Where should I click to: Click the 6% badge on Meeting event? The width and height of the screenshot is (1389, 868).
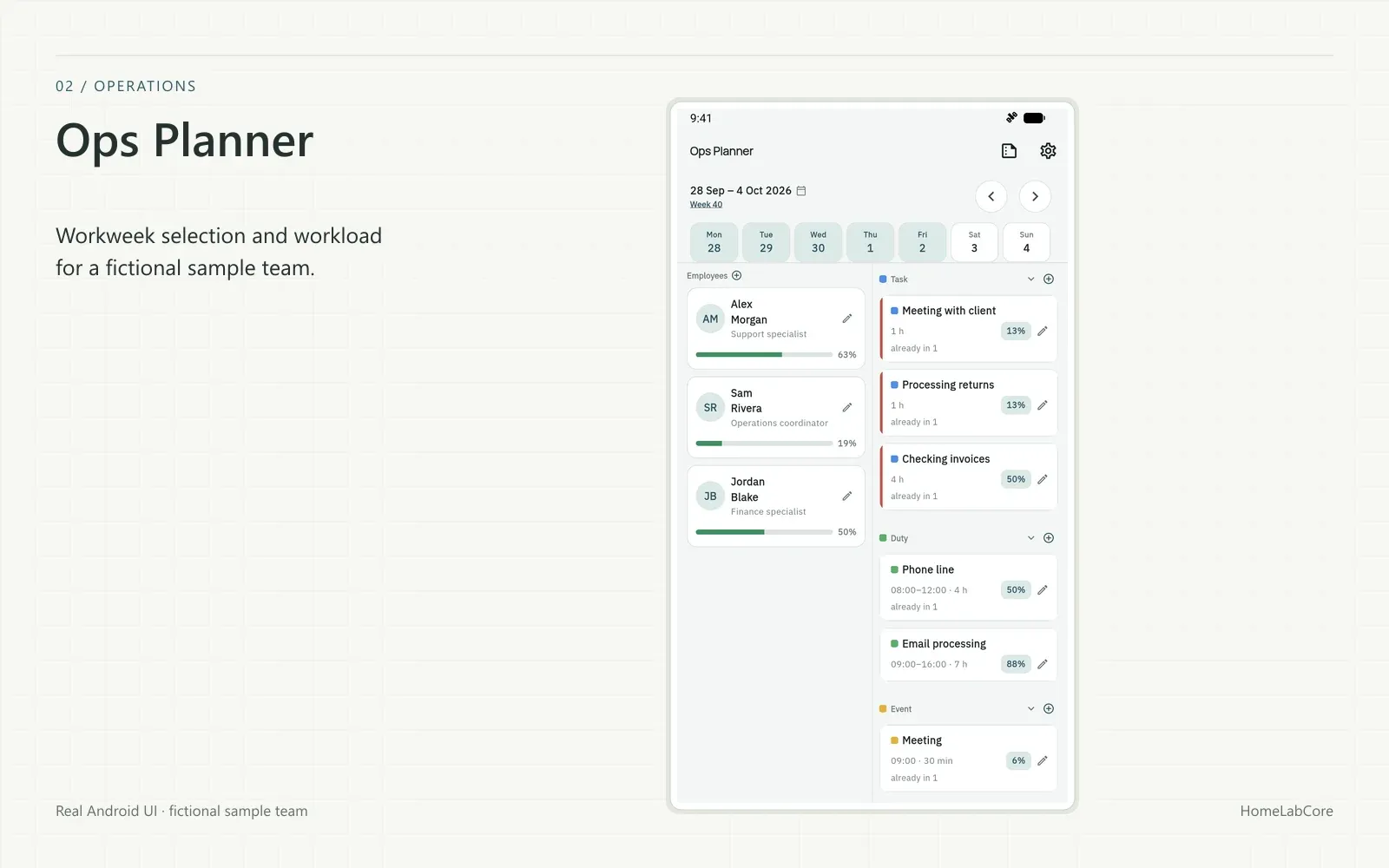click(1018, 761)
